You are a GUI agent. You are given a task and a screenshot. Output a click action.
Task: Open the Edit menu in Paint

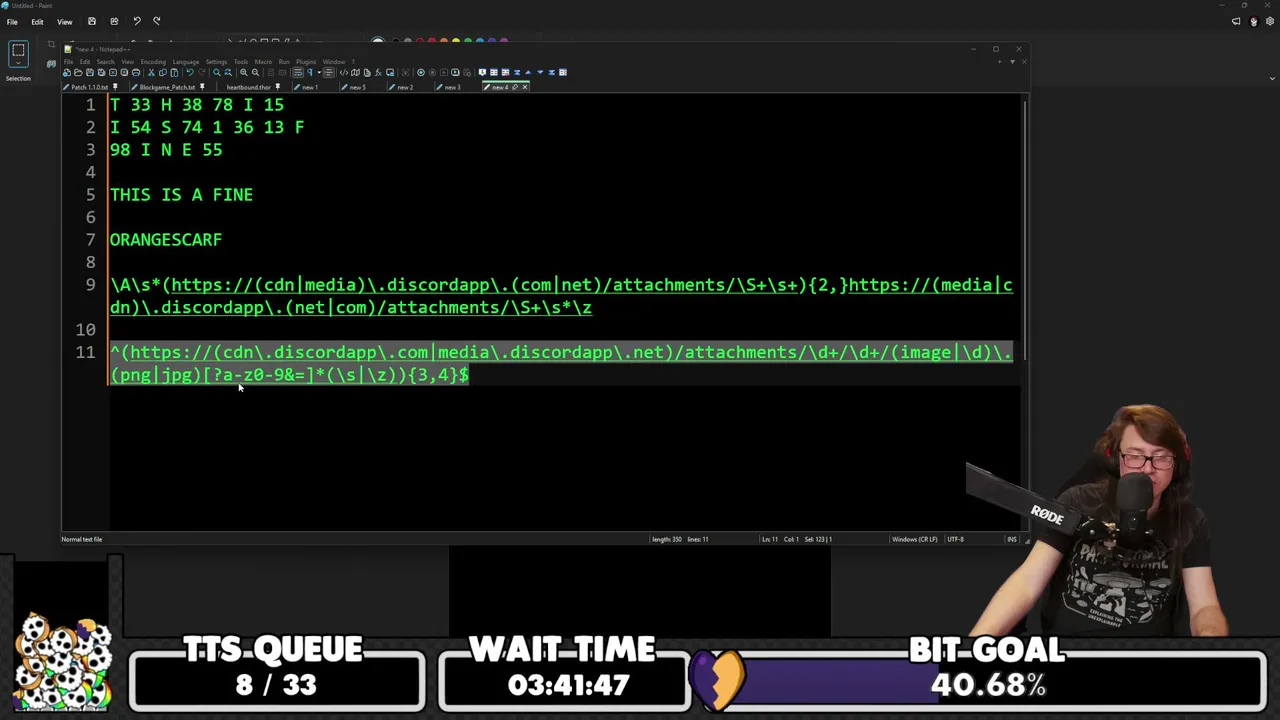[37, 21]
